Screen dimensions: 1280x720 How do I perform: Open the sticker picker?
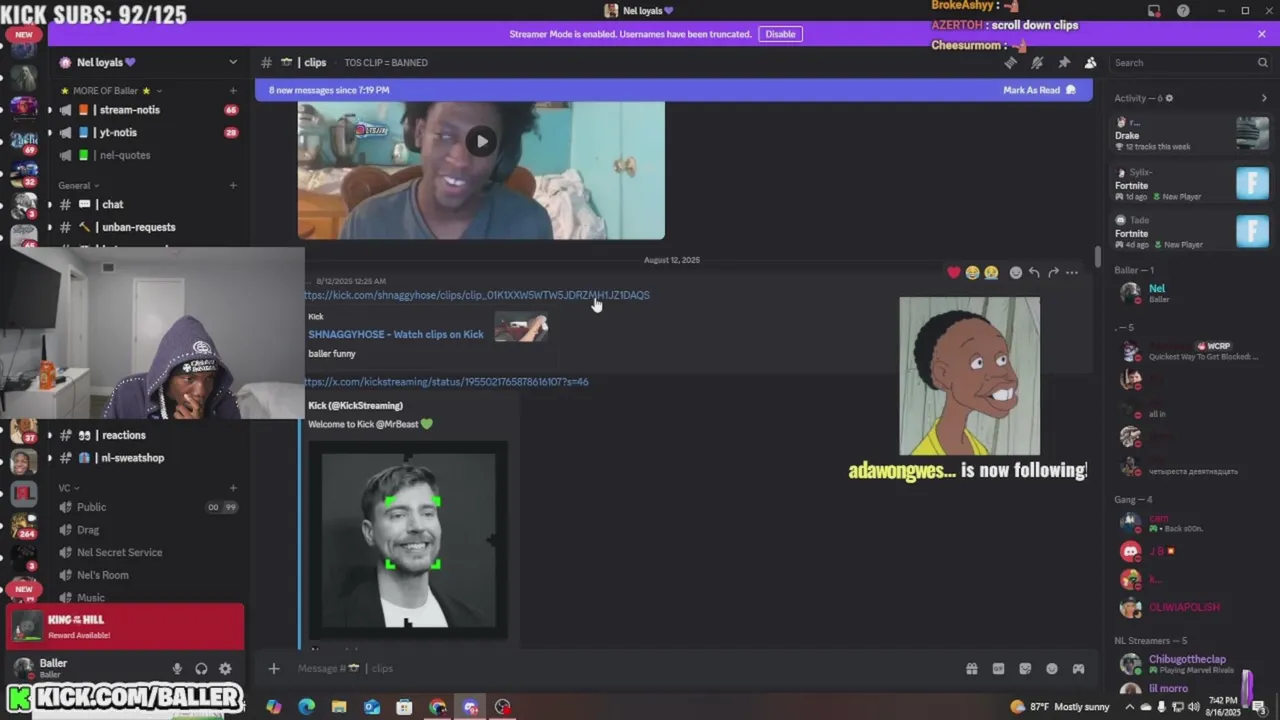1025,669
